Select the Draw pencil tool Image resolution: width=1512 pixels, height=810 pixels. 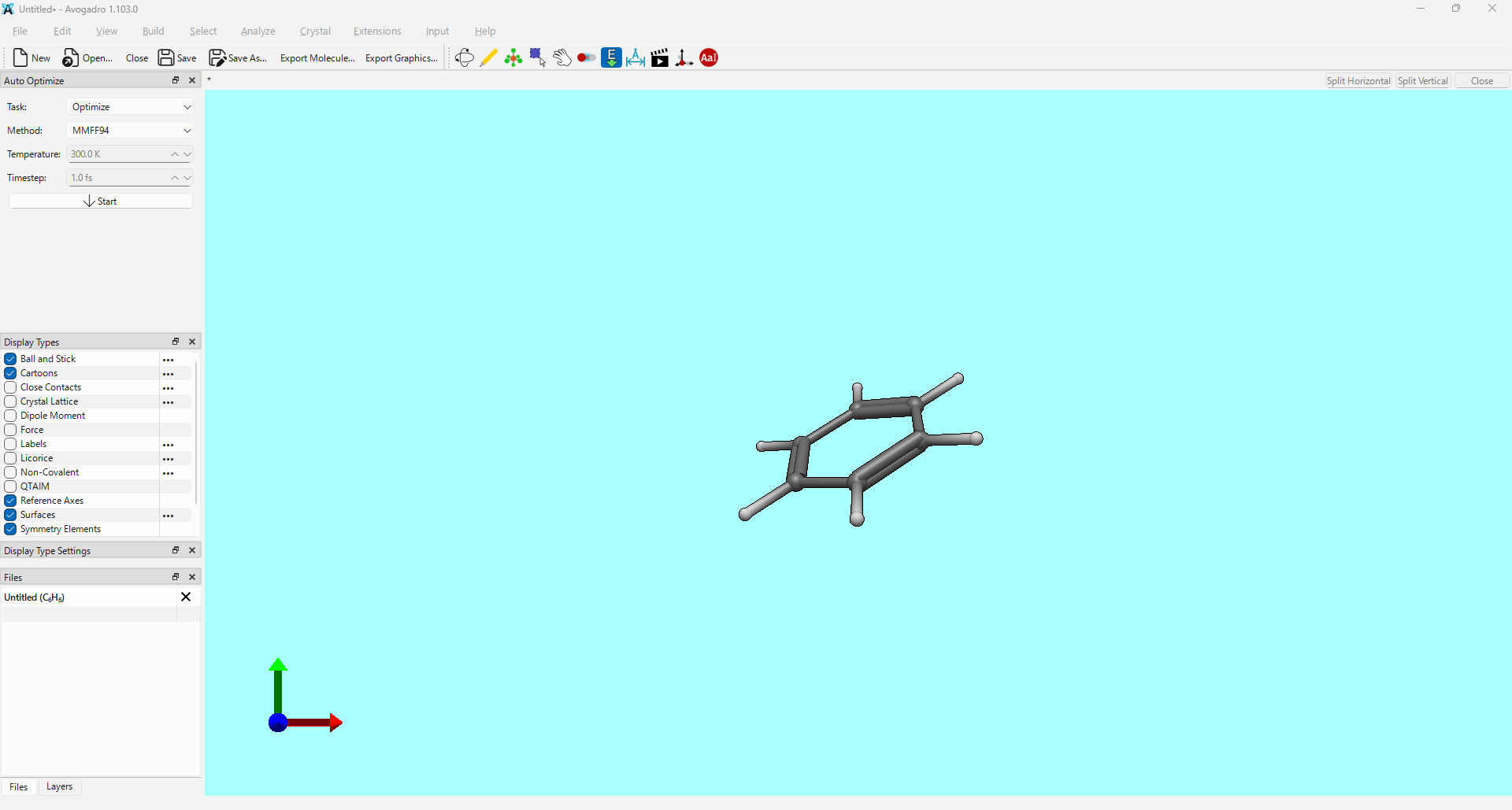488,57
